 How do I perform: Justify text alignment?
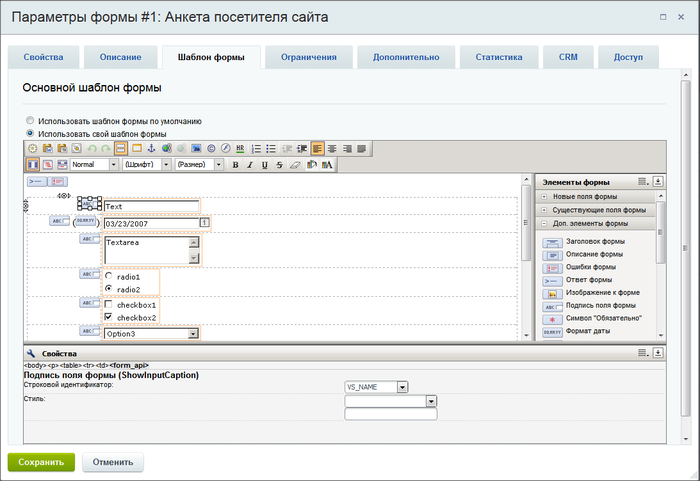pyautogui.click(x=362, y=149)
